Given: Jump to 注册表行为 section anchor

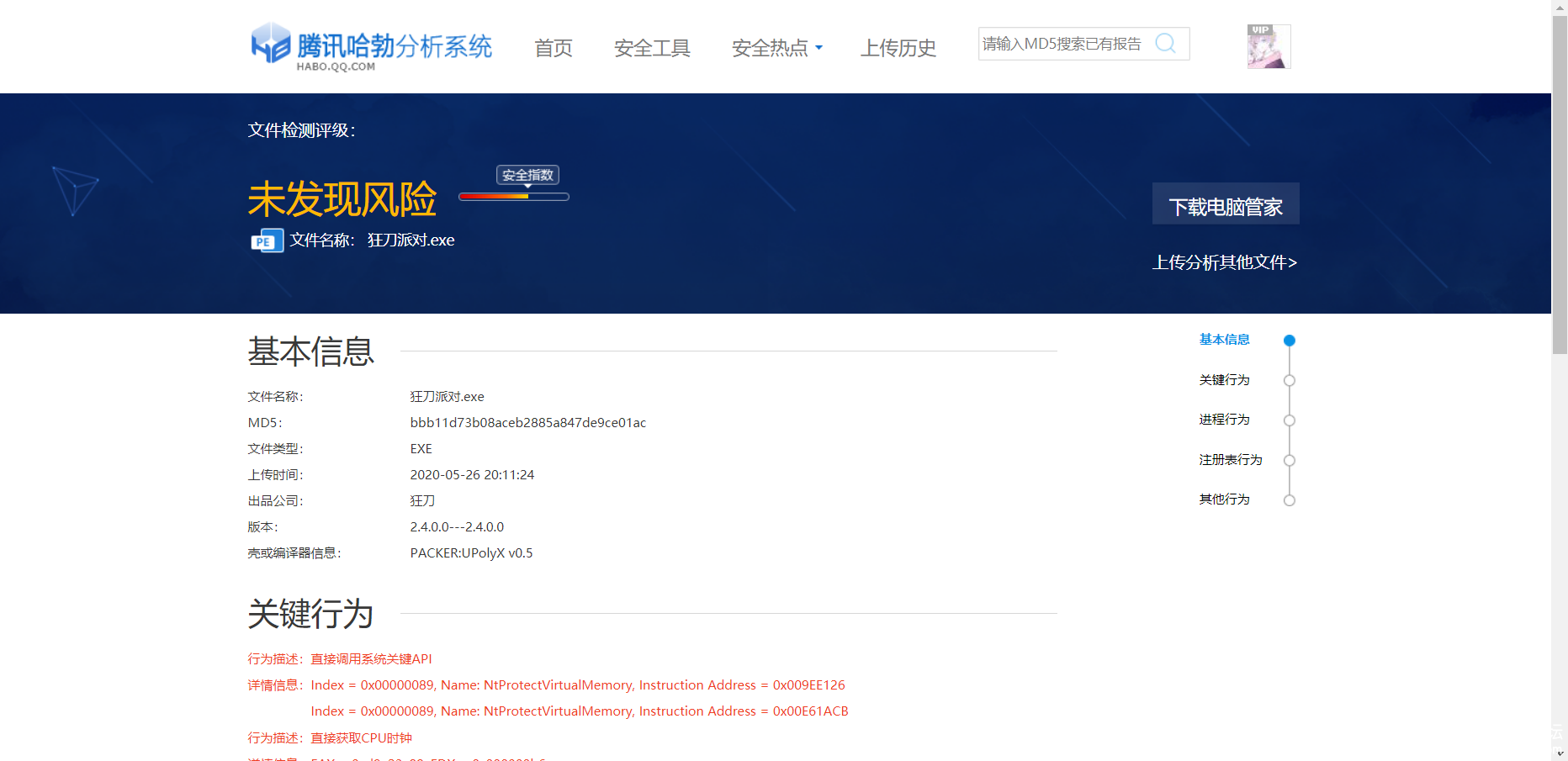Looking at the screenshot, I should coord(1231,460).
